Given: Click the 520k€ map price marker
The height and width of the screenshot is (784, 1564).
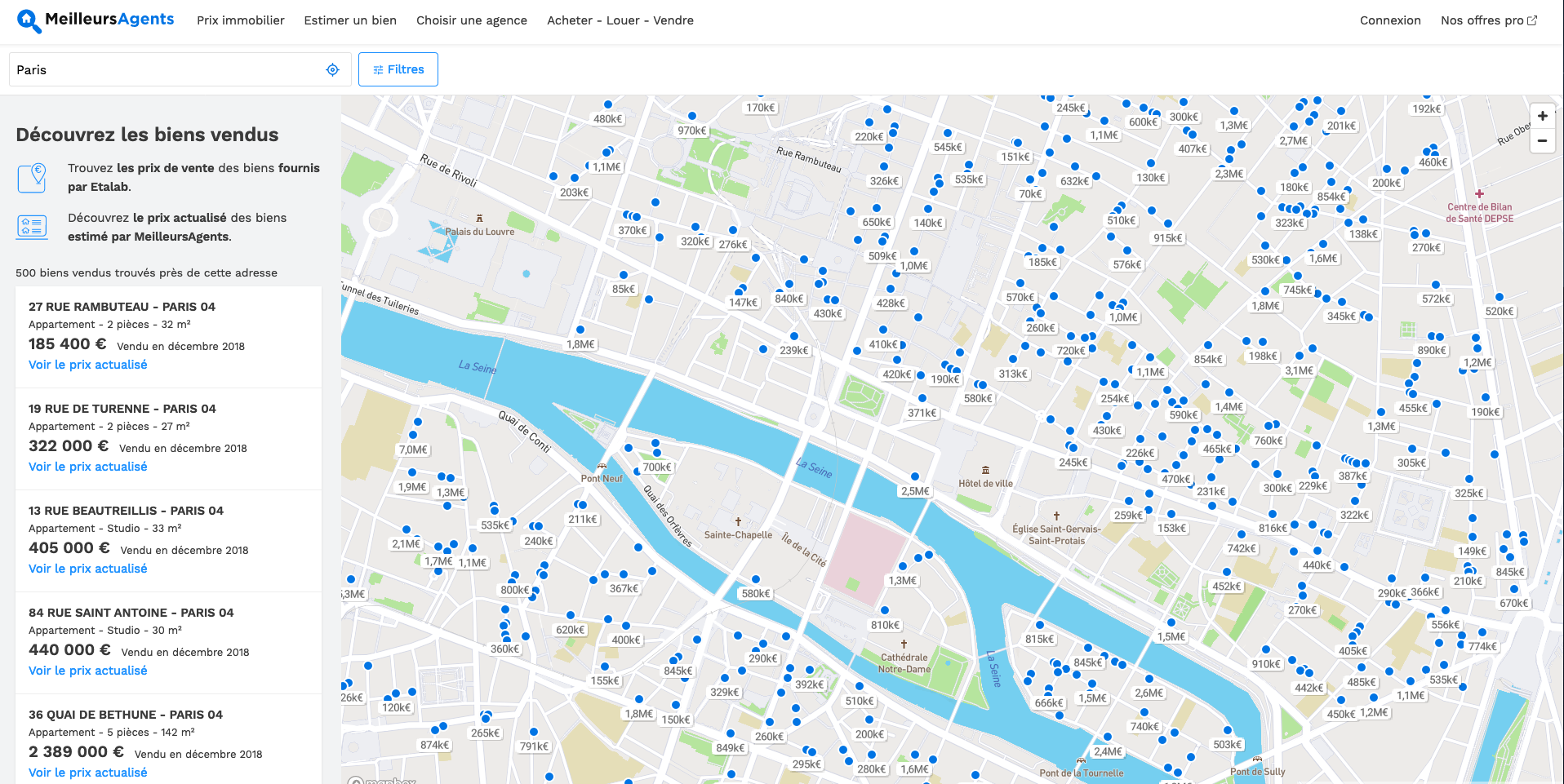Looking at the screenshot, I should click(x=1500, y=312).
